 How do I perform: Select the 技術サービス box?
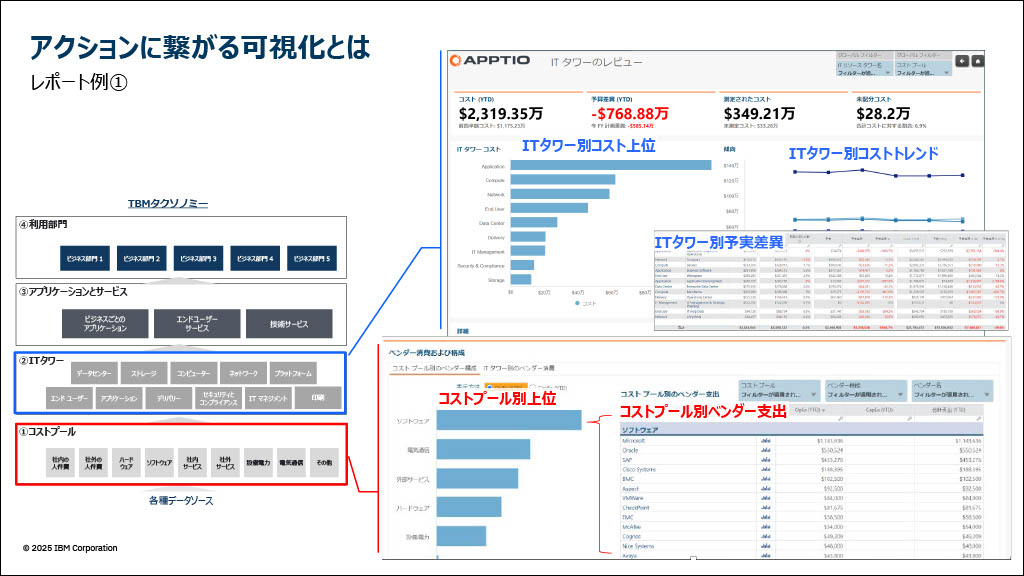click(289, 324)
